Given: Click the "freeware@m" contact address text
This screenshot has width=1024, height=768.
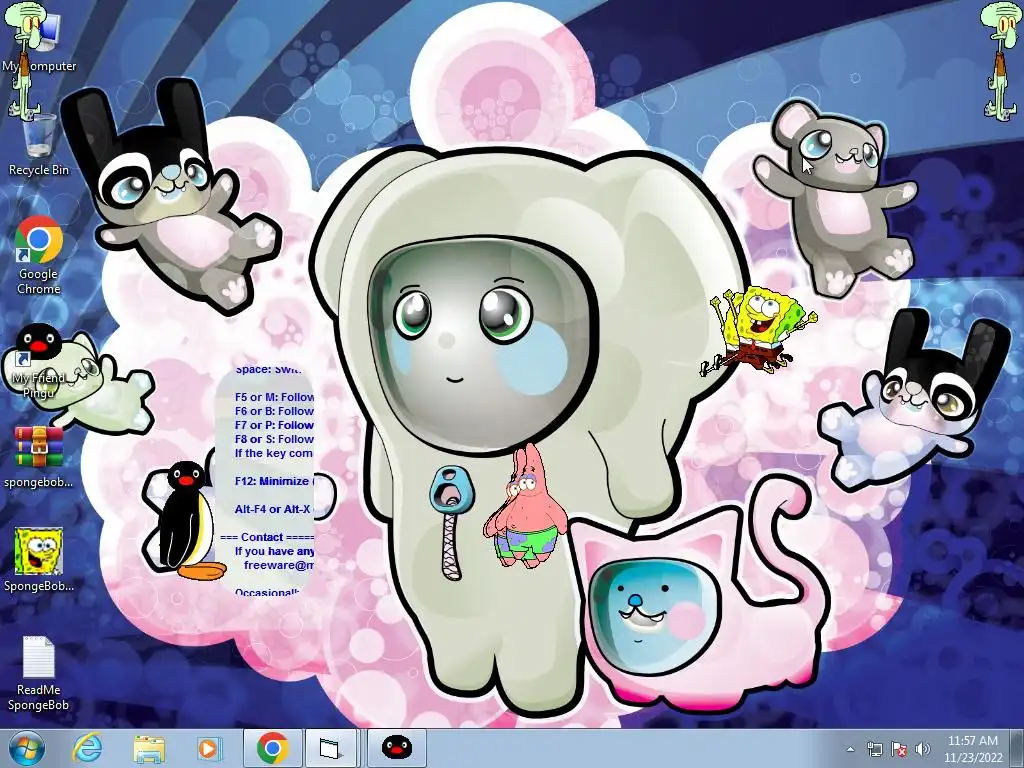Looking at the screenshot, I should 279,565.
